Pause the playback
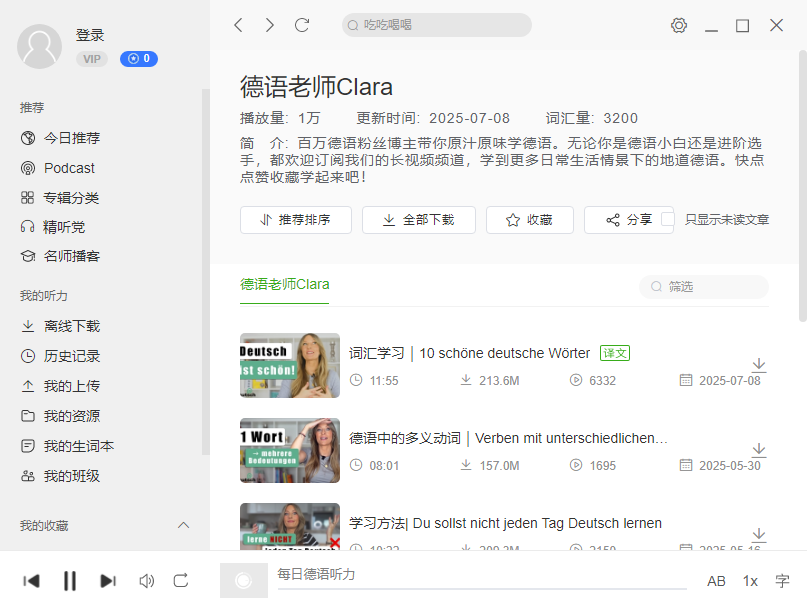The image size is (807, 610). 69,581
